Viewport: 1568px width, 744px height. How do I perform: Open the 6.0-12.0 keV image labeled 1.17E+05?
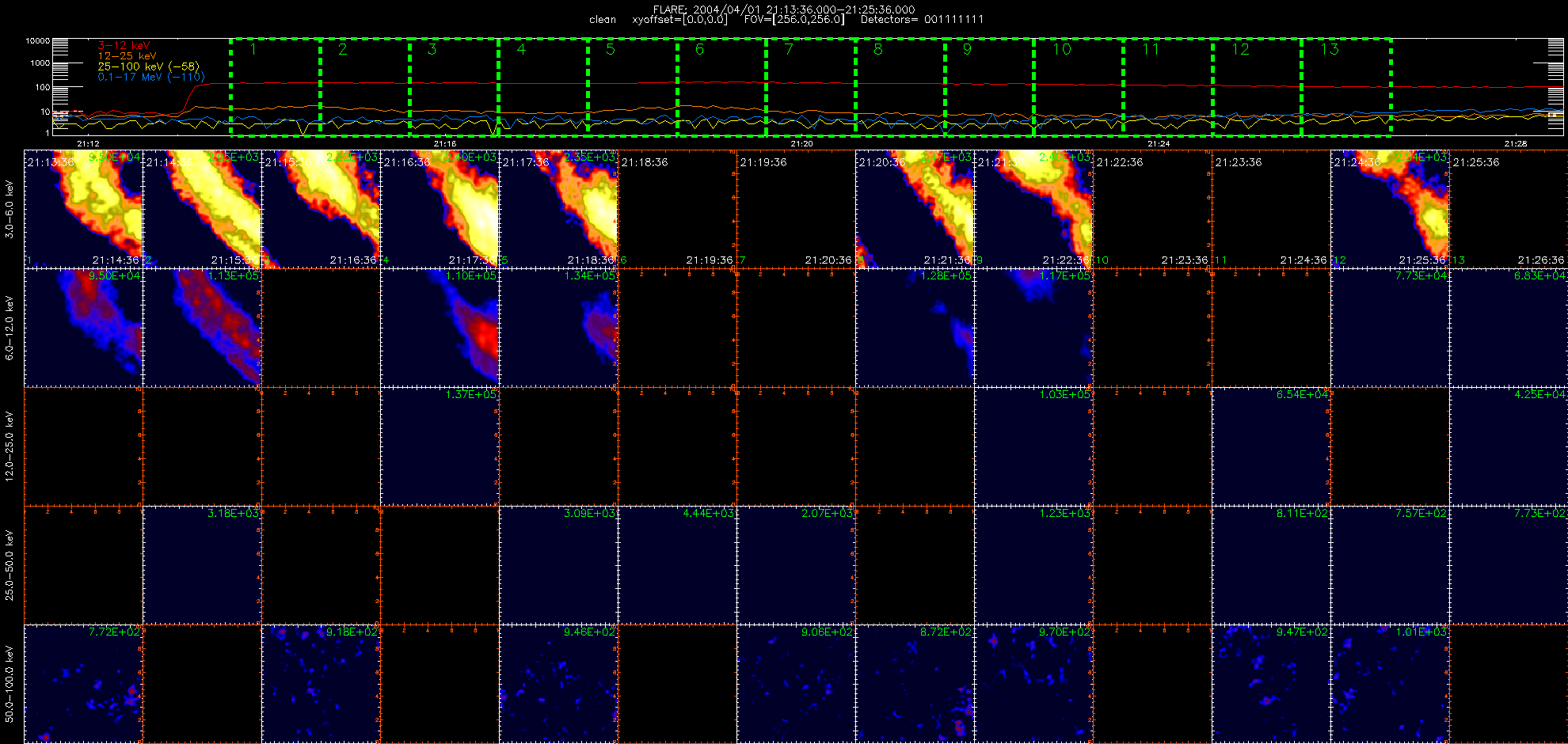(x=1034, y=328)
